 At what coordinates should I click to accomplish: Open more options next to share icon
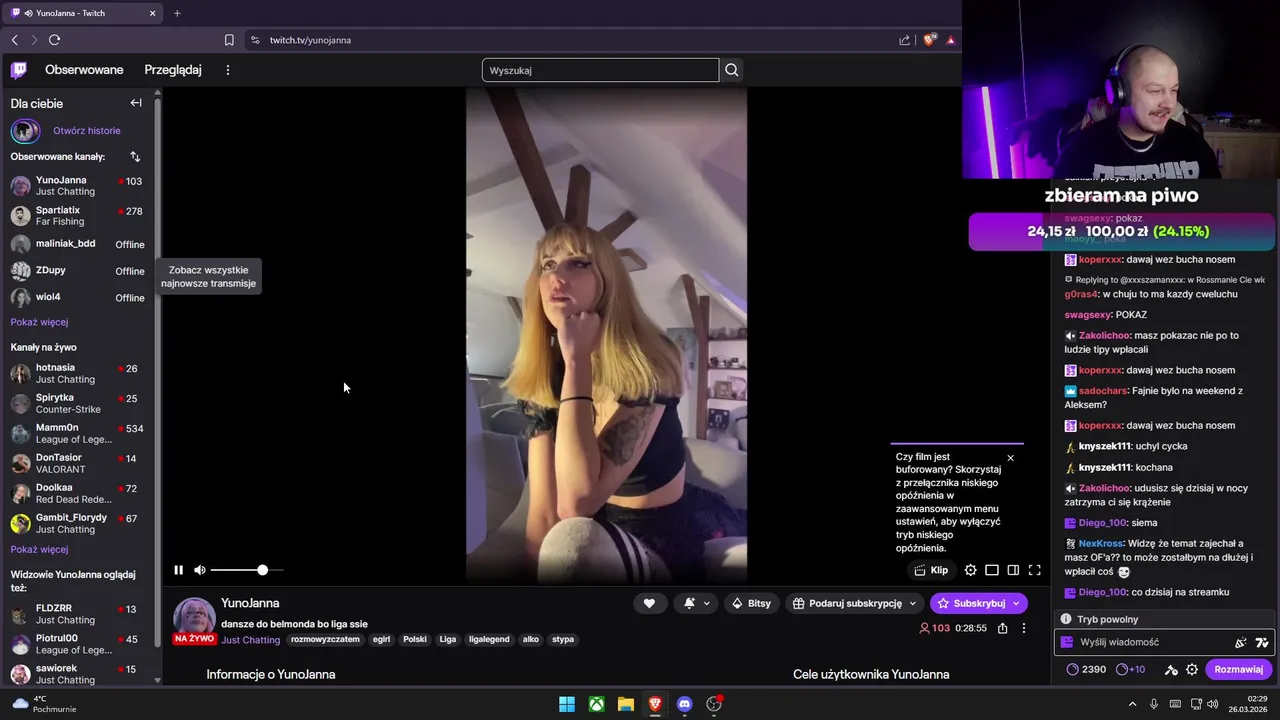(x=1023, y=628)
